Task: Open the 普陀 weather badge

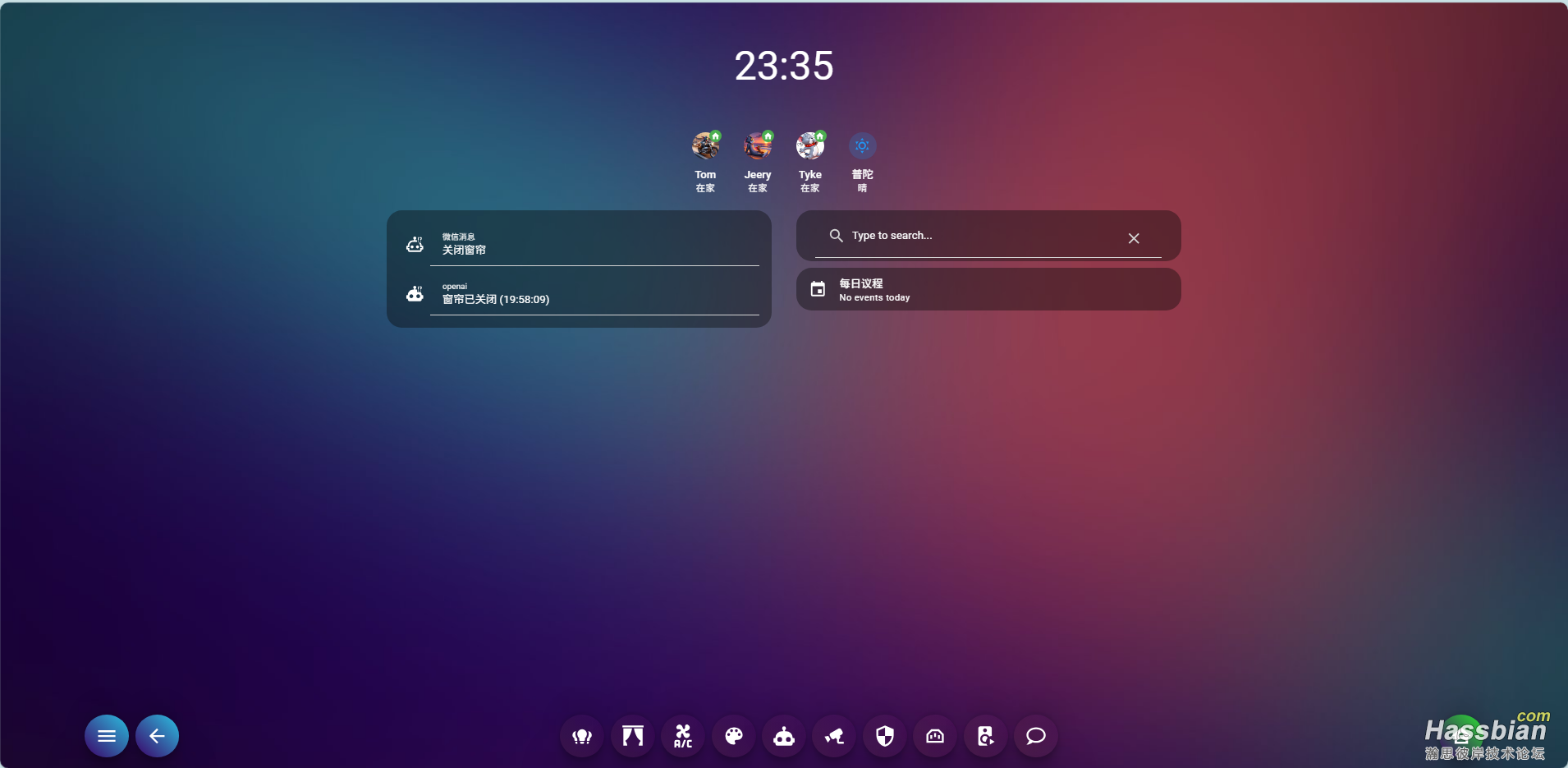Action: pyautogui.click(x=862, y=147)
